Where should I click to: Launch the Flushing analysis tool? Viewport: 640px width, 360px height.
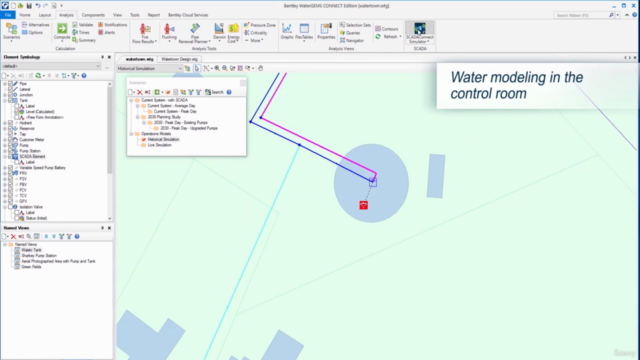[x=169, y=32]
